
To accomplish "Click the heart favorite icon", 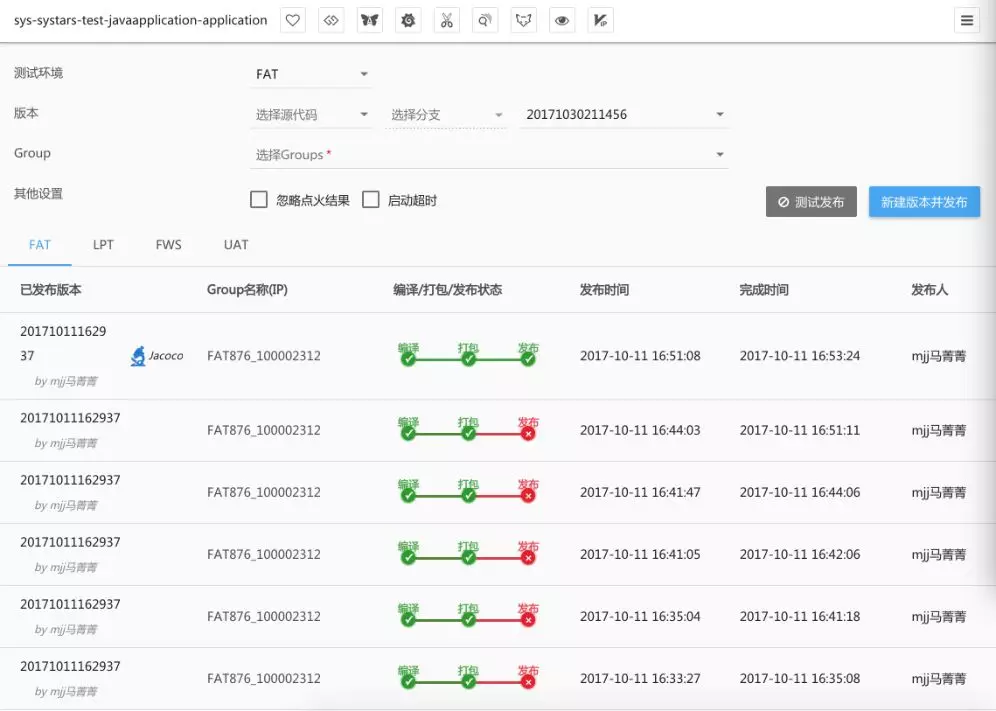I will click(x=292, y=20).
